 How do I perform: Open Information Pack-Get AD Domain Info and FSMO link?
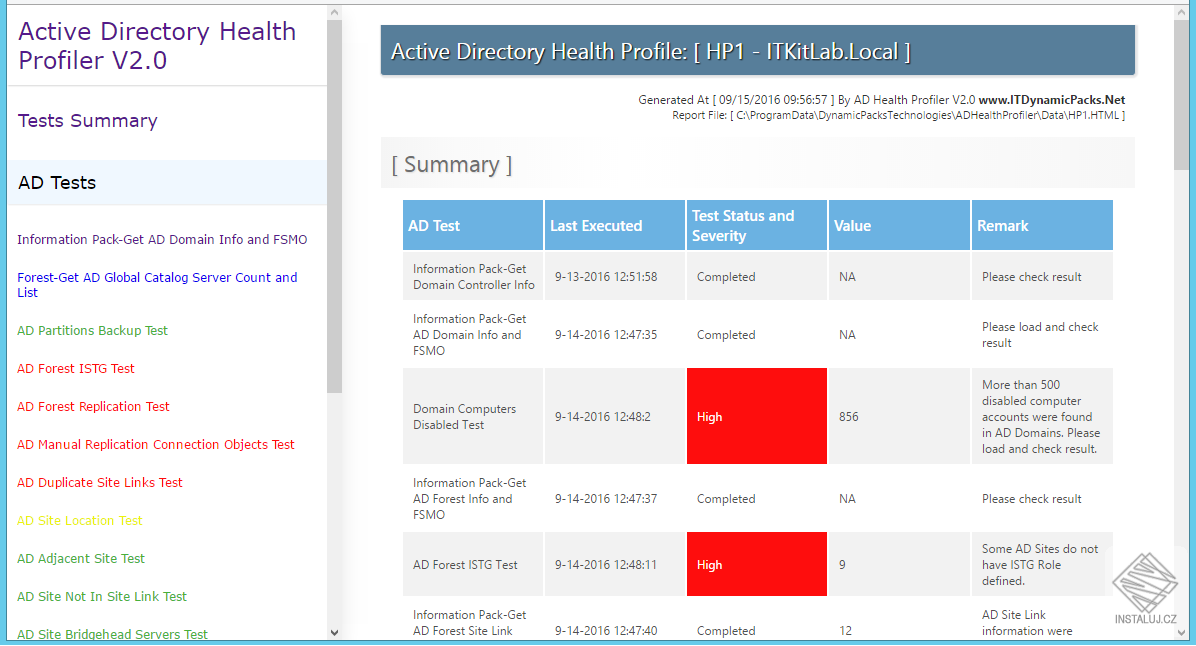162,239
